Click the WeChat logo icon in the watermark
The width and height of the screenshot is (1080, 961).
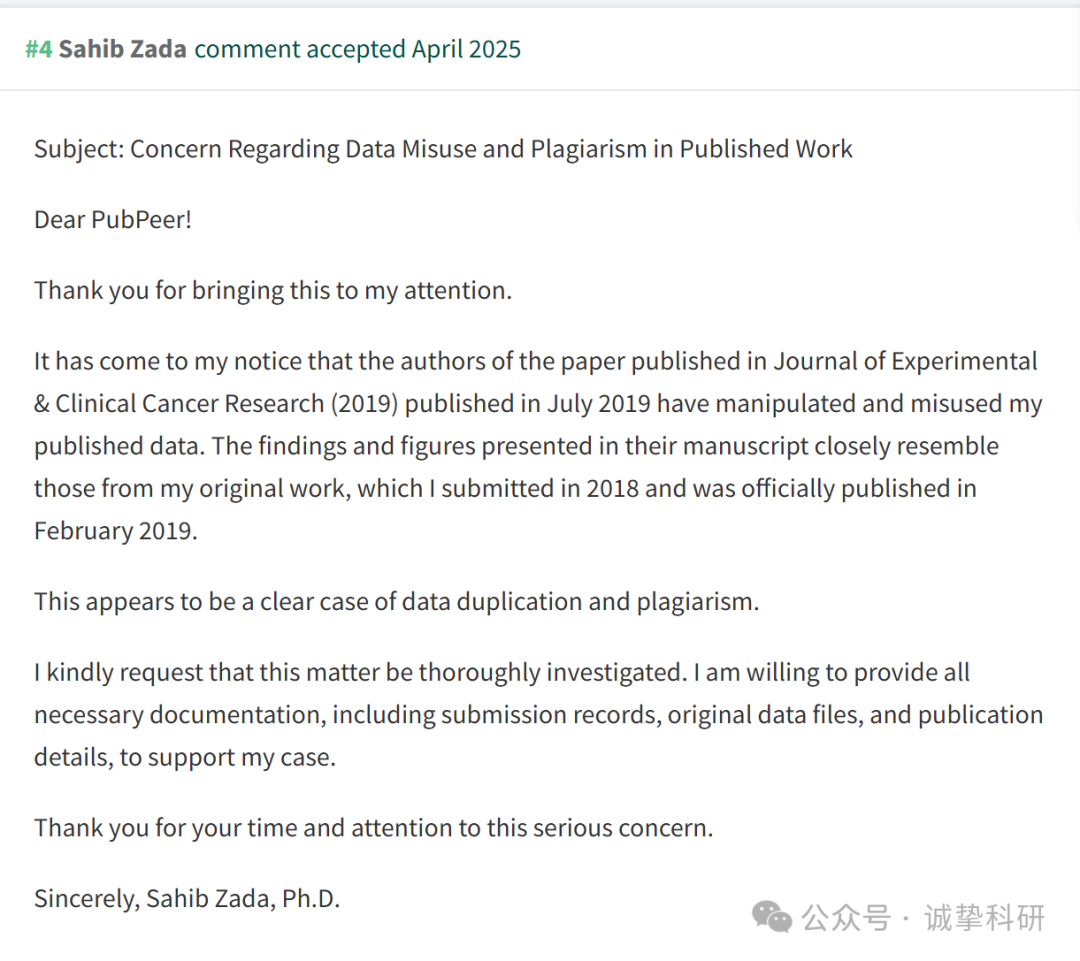click(x=771, y=917)
